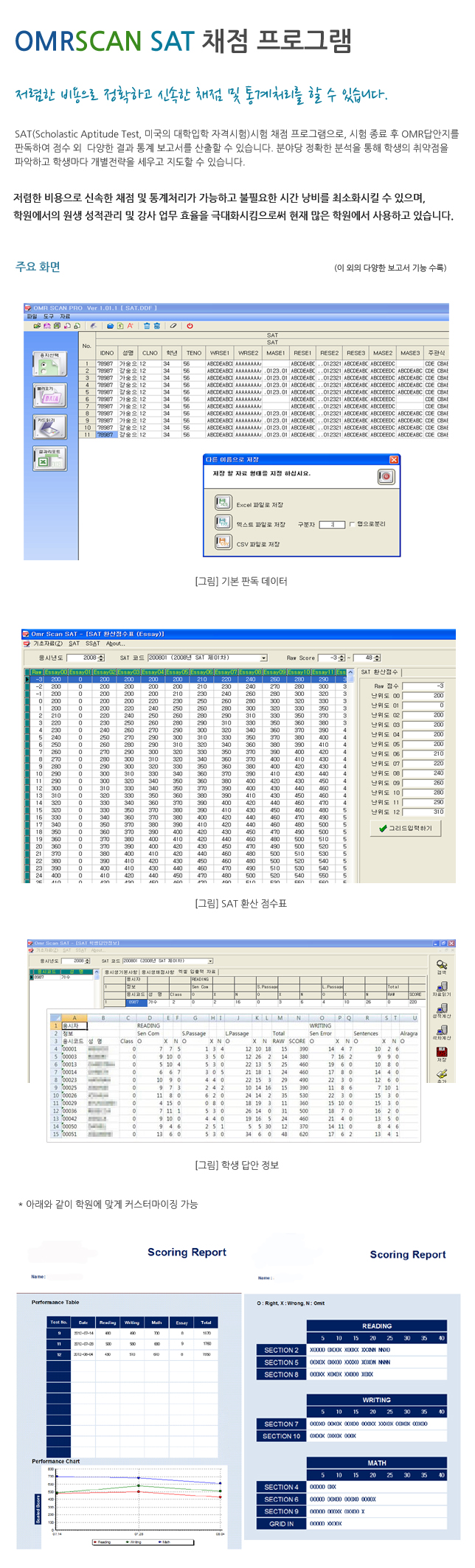Close the 다른 이름으로 저장 dialog
This screenshot has height=1568, width=475.
click(393, 459)
